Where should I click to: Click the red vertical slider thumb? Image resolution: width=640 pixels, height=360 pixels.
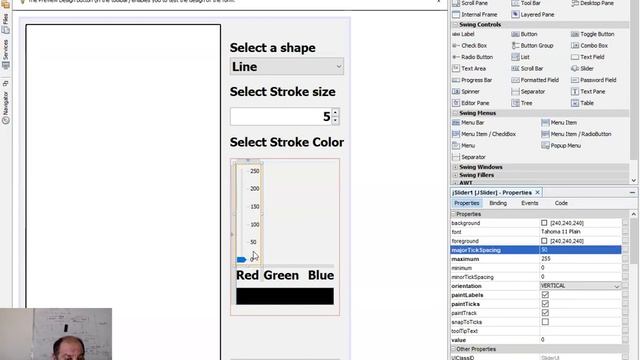point(241,260)
